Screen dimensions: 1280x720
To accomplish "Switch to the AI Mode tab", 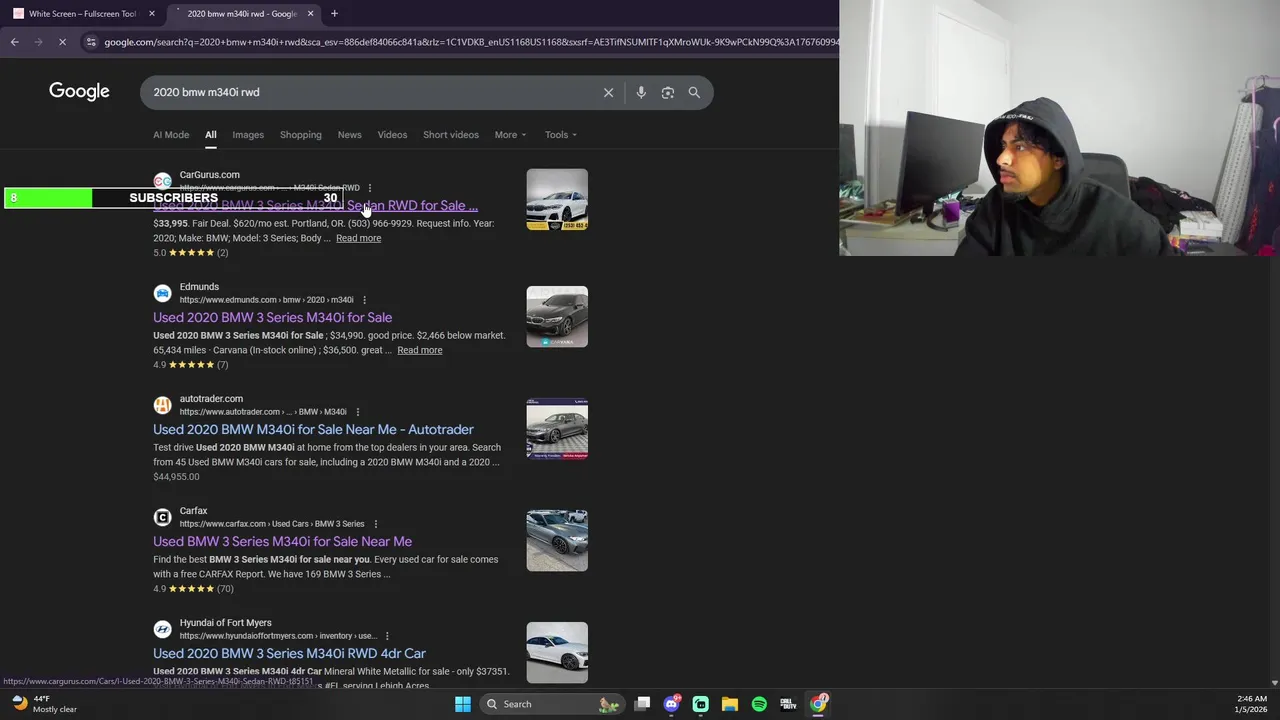I will point(171,135).
